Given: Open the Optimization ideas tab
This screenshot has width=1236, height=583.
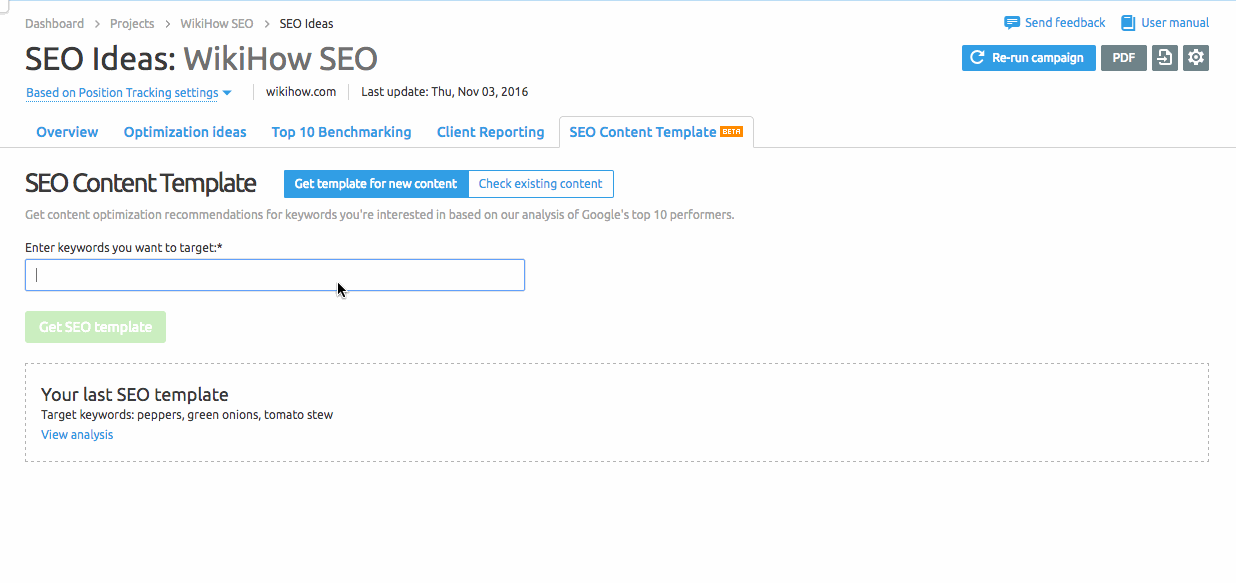Looking at the screenshot, I should pos(185,132).
